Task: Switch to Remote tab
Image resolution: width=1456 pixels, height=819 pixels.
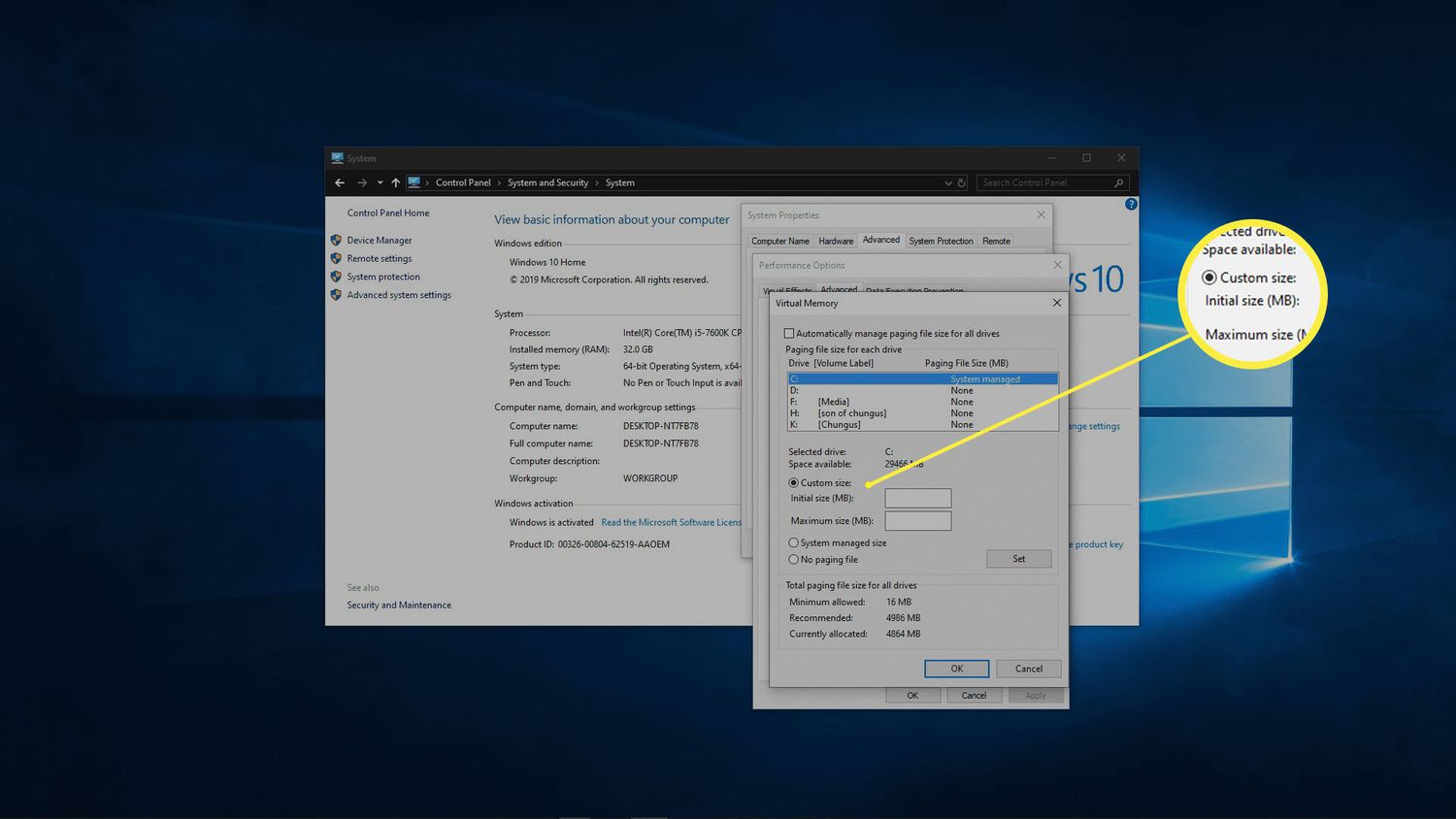Action: 996,241
